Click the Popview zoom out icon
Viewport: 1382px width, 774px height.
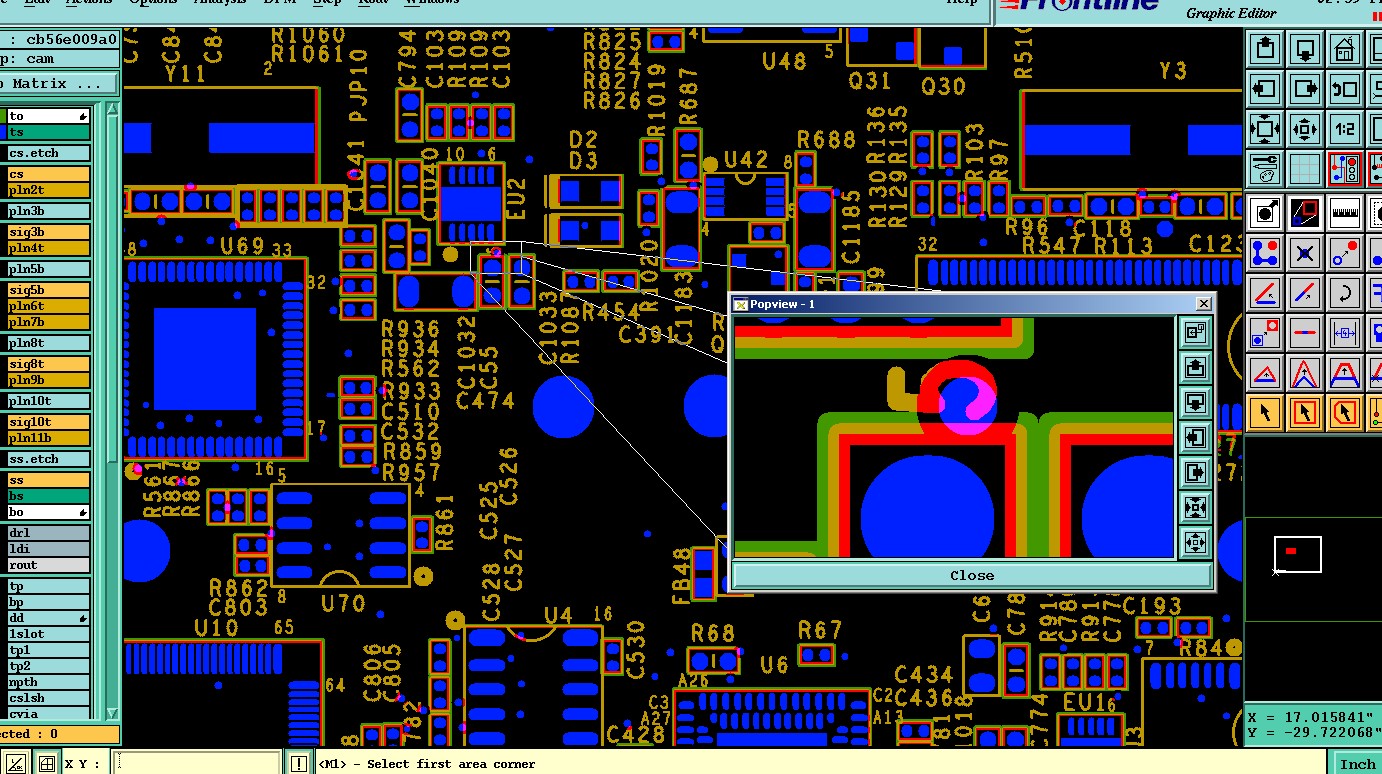click(x=1196, y=543)
